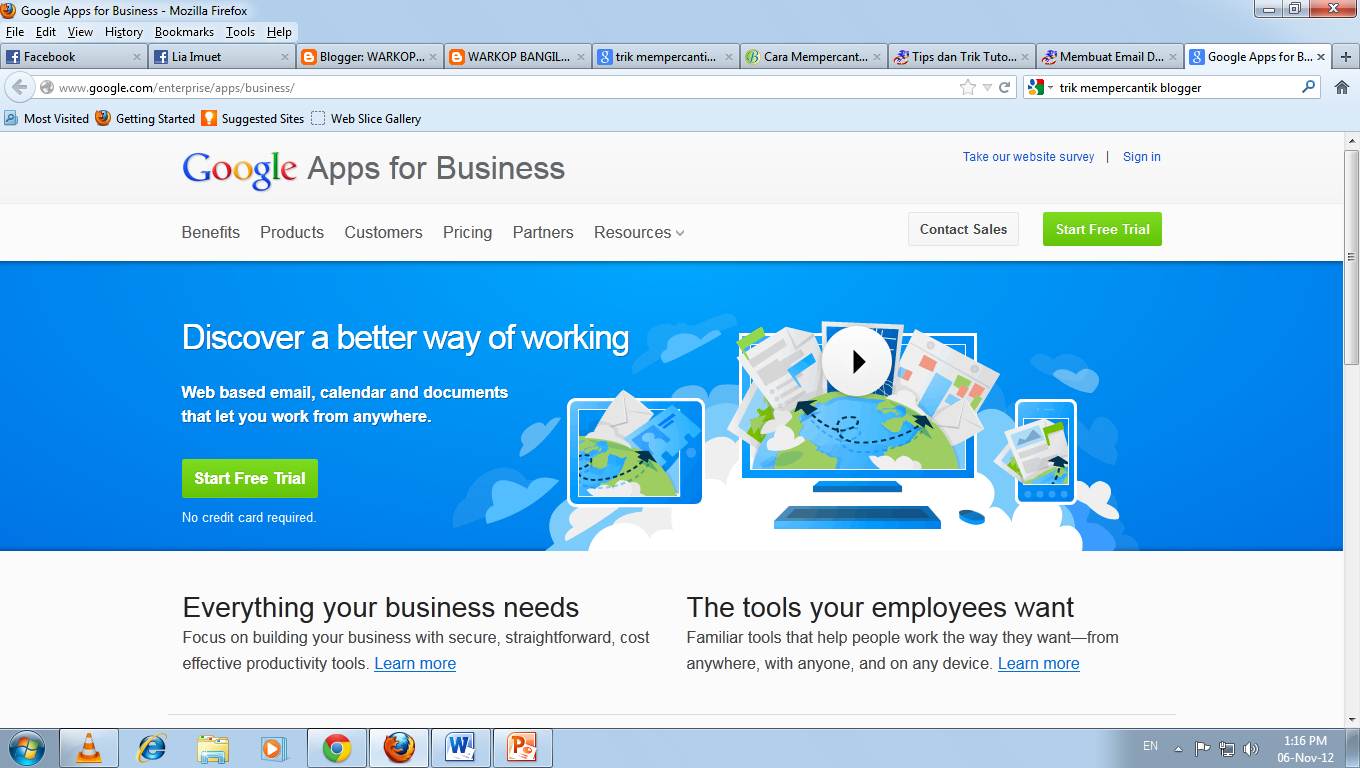Open Take our website survey link
The height and width of the screenshot is (768, 1360).
coord(1028,157)
